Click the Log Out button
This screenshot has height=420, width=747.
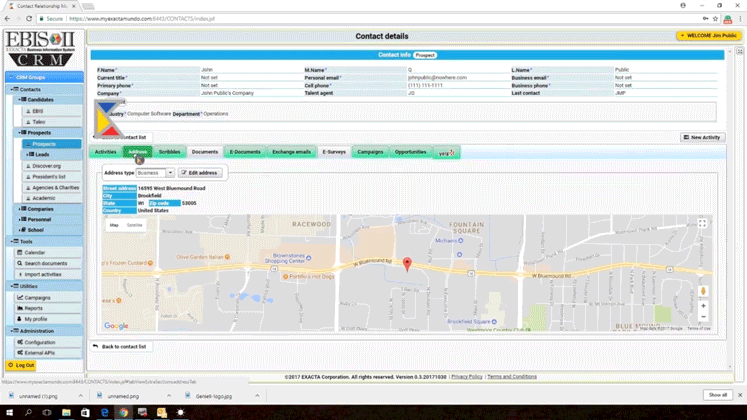pyautogui.click(x=21, y=365)
